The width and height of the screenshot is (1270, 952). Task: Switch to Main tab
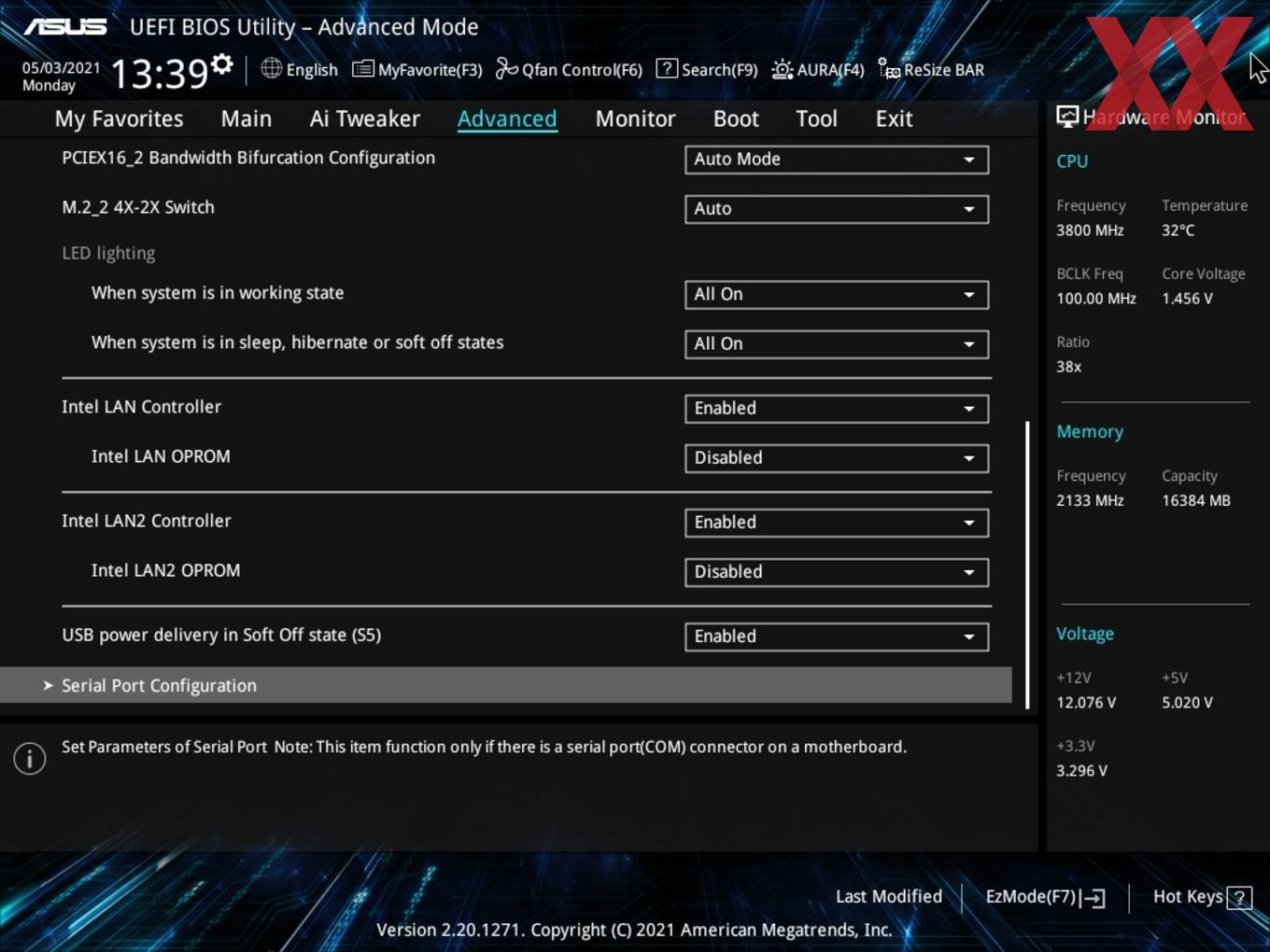coord(247,119)
